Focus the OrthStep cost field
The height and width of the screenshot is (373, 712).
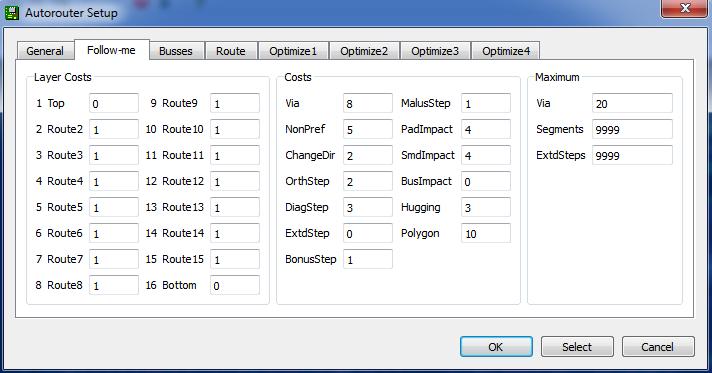coord(368,181)
